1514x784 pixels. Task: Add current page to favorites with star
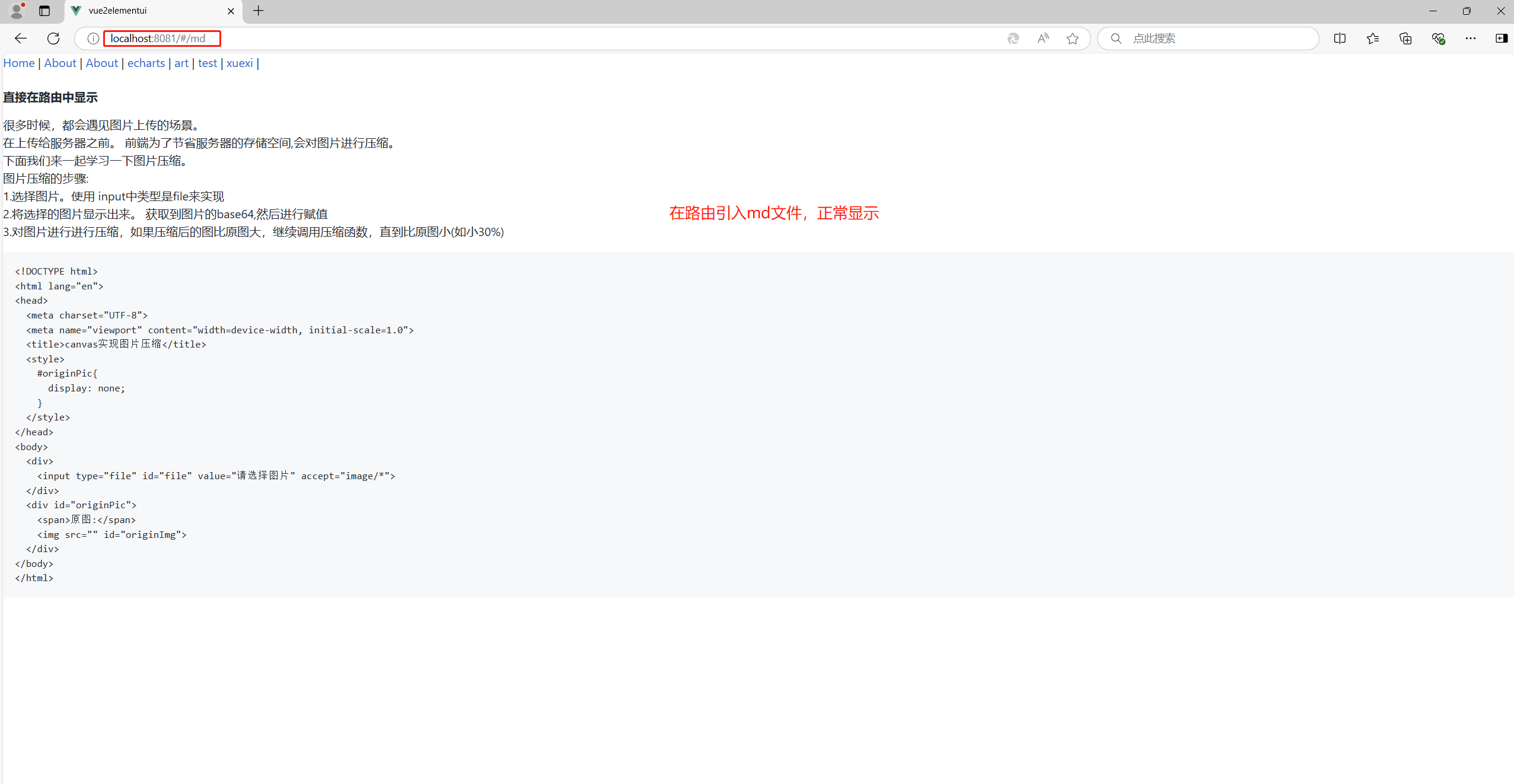[1073, 38]
